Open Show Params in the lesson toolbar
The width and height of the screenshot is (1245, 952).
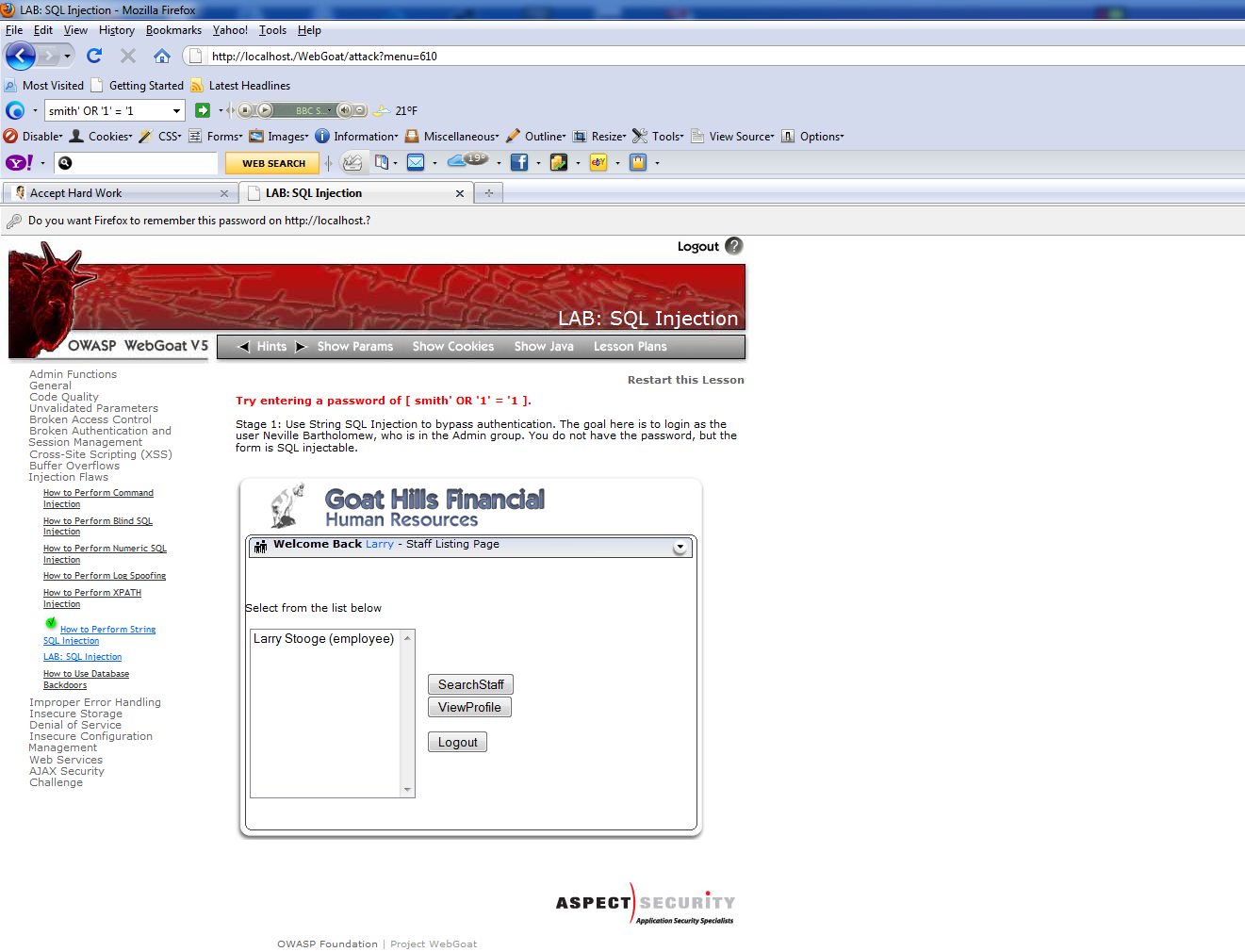[355, 347]
